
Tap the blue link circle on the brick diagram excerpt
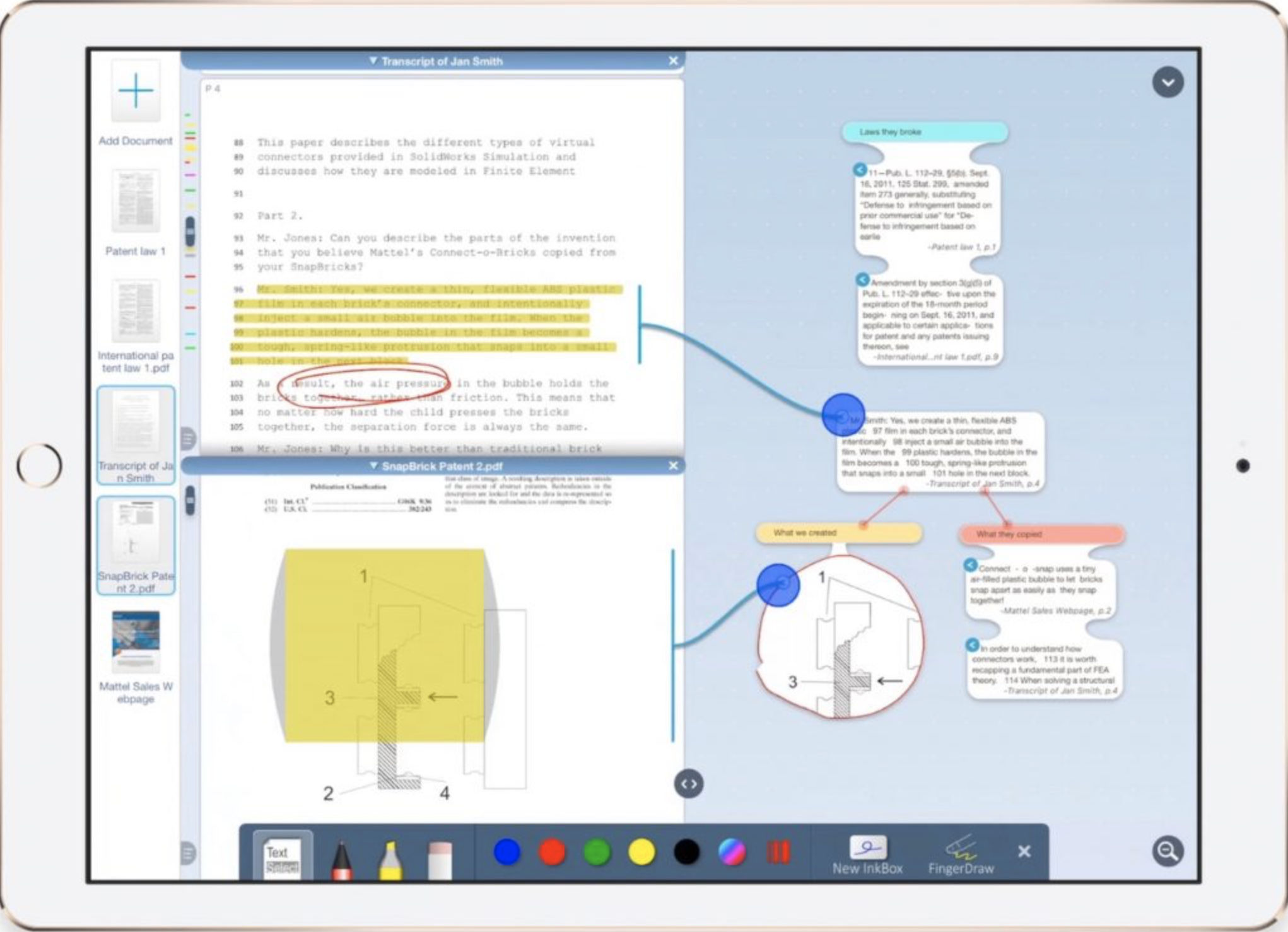pyautogui.click(x=778, y=585)
